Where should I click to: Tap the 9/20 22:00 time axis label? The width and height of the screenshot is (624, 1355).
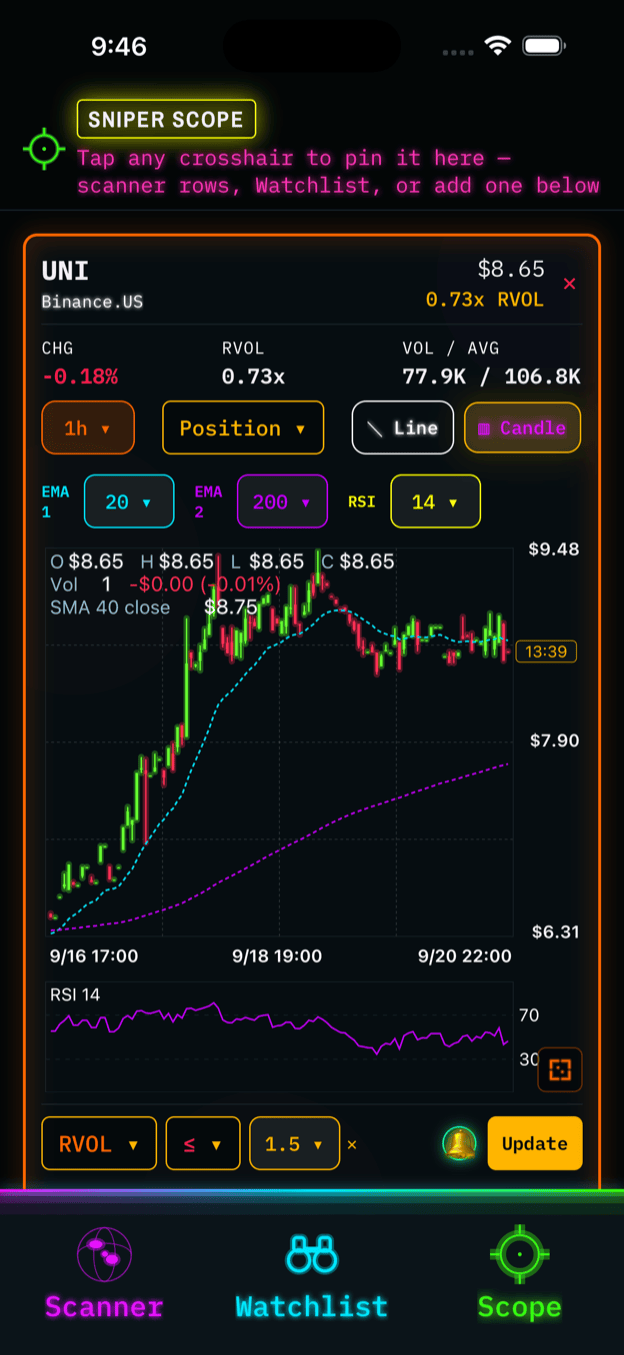click(x=464, y=956)
